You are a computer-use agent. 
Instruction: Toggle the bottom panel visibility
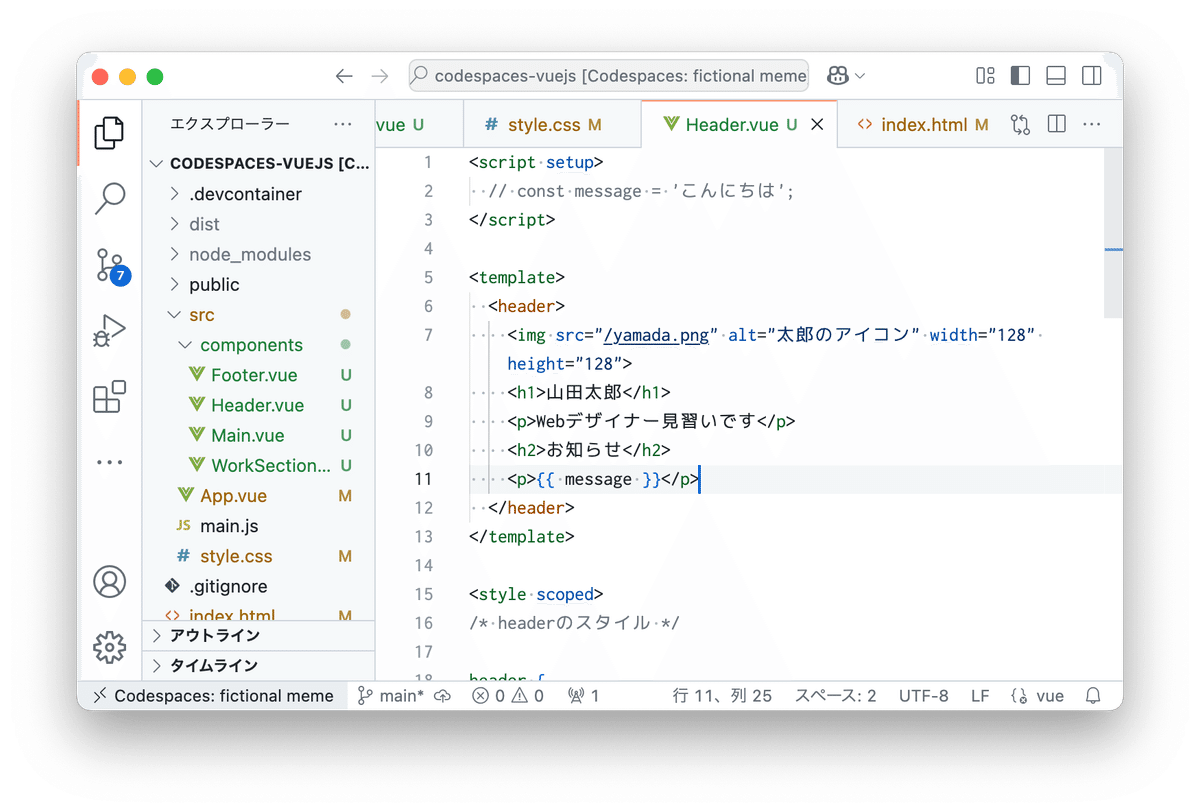(1056, 76)
